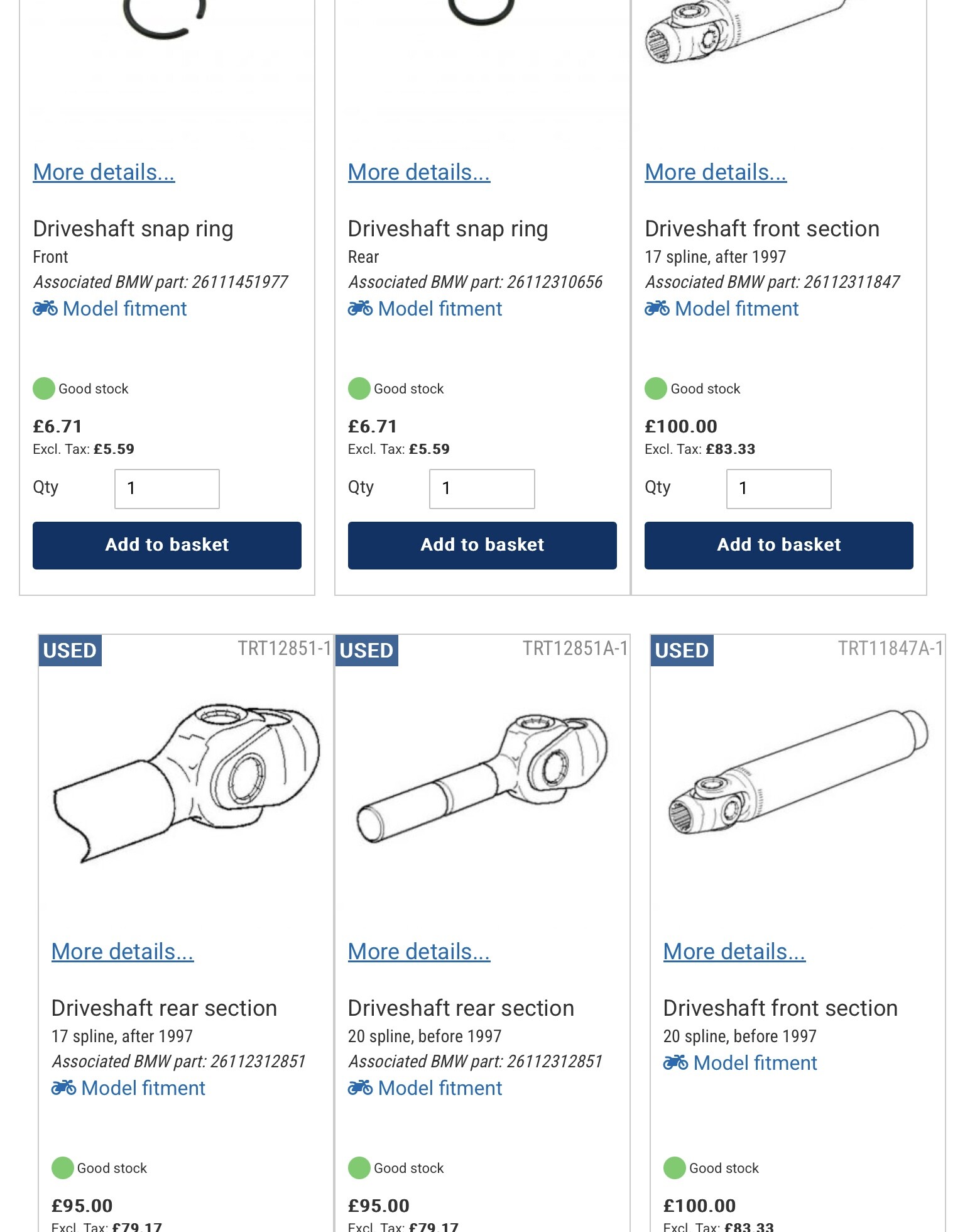Click motorcycle icon under Front snap ring
965x1232 pixels.
45,308
